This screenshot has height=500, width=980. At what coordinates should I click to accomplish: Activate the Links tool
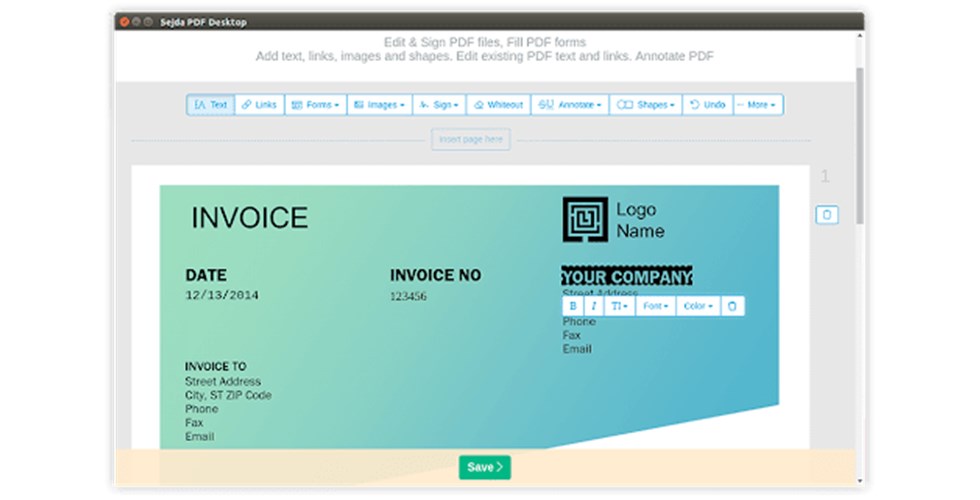pos(259,105)
